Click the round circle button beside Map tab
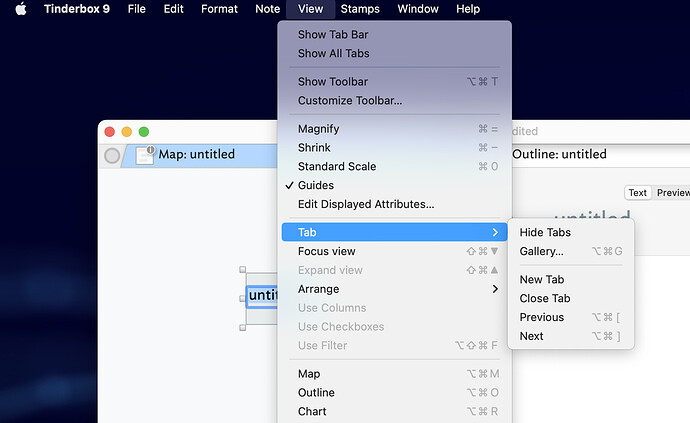690x423 pixels. tap(112, 156)
